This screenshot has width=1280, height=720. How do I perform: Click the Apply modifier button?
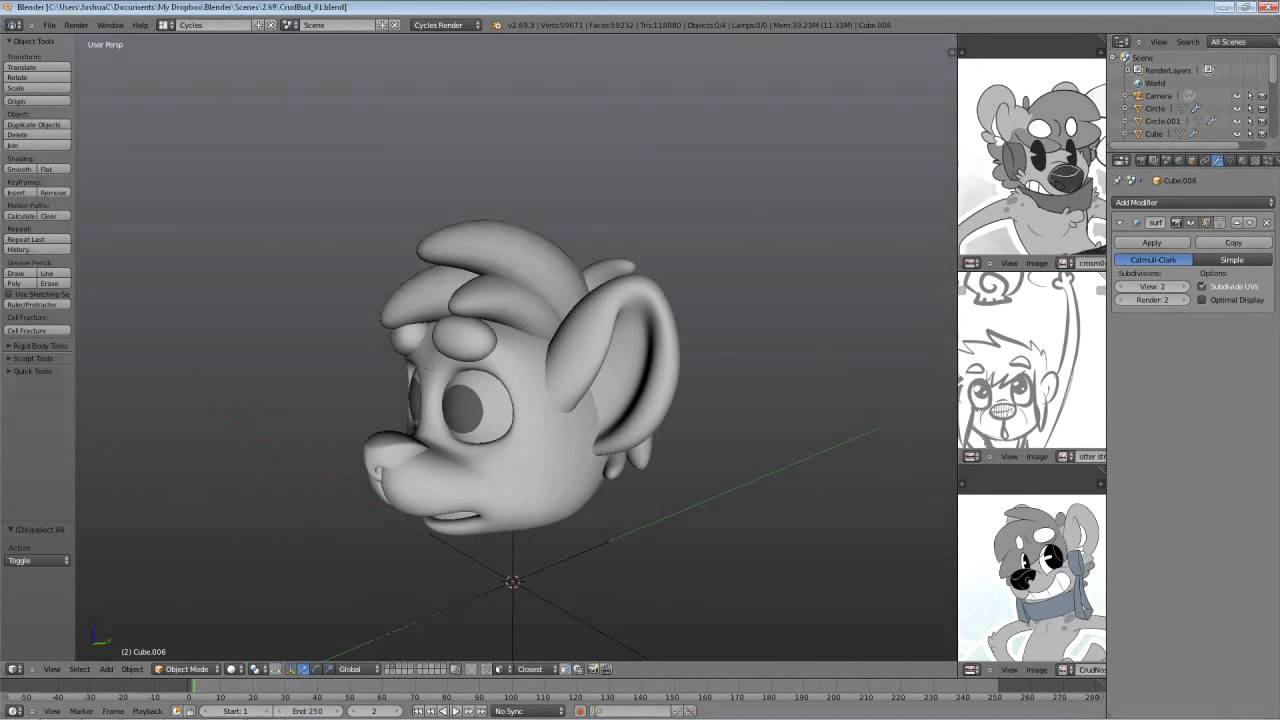(x=1153, y=243)
